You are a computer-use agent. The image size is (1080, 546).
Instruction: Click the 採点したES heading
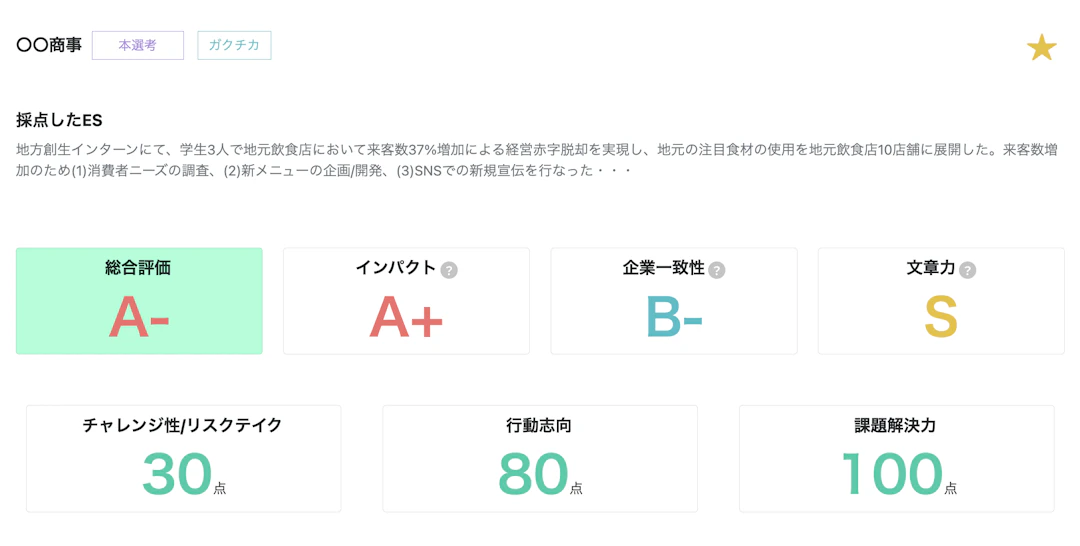click(x=59, y=120)
